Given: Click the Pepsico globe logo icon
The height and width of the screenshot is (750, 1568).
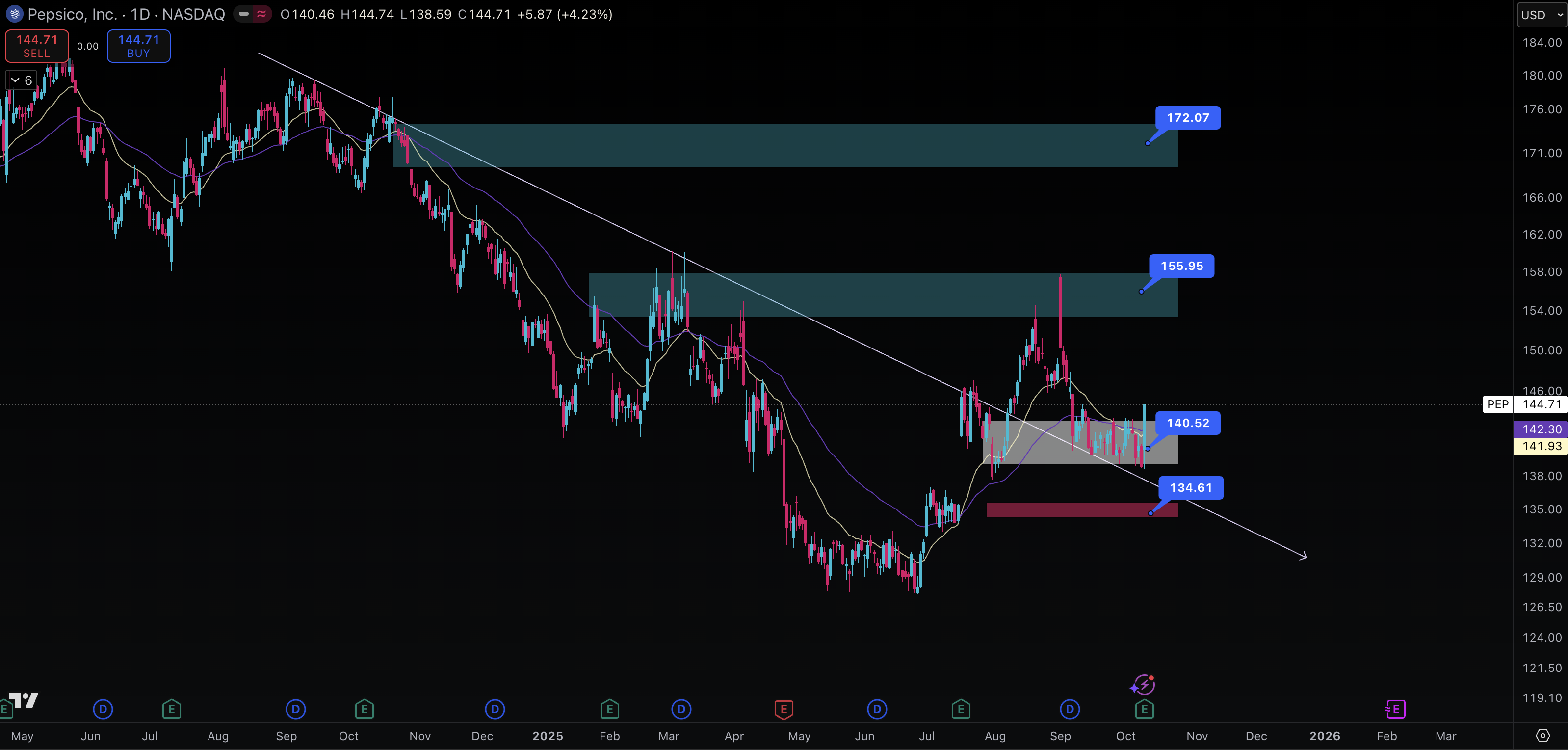Looking at the screenshot, I should pyautogui.click(x=14, y=13).
